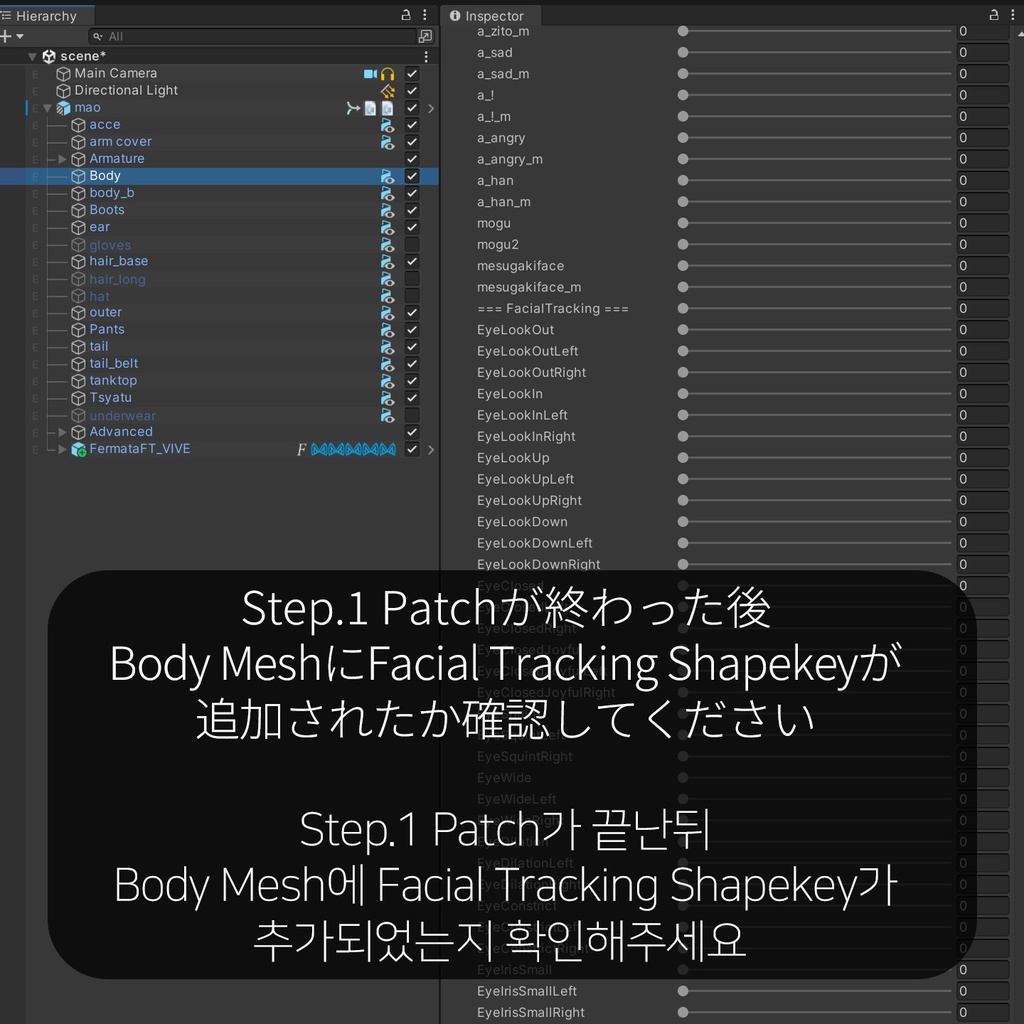Enable the underwear GameObject checkbox
The image size is (1024, 1024).
tap(412, 415)
